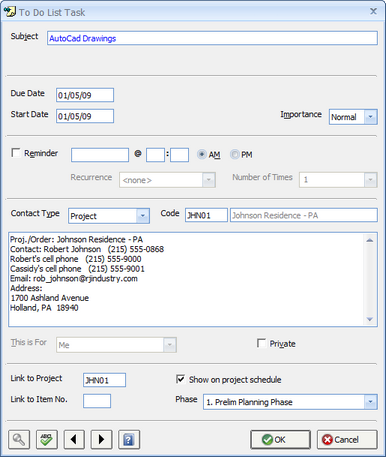Click the magnifying glass search icon button

tap(19, 439)
